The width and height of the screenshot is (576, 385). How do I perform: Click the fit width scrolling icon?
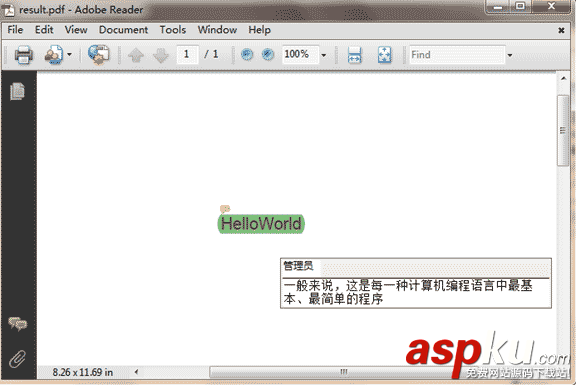[354, 55]
